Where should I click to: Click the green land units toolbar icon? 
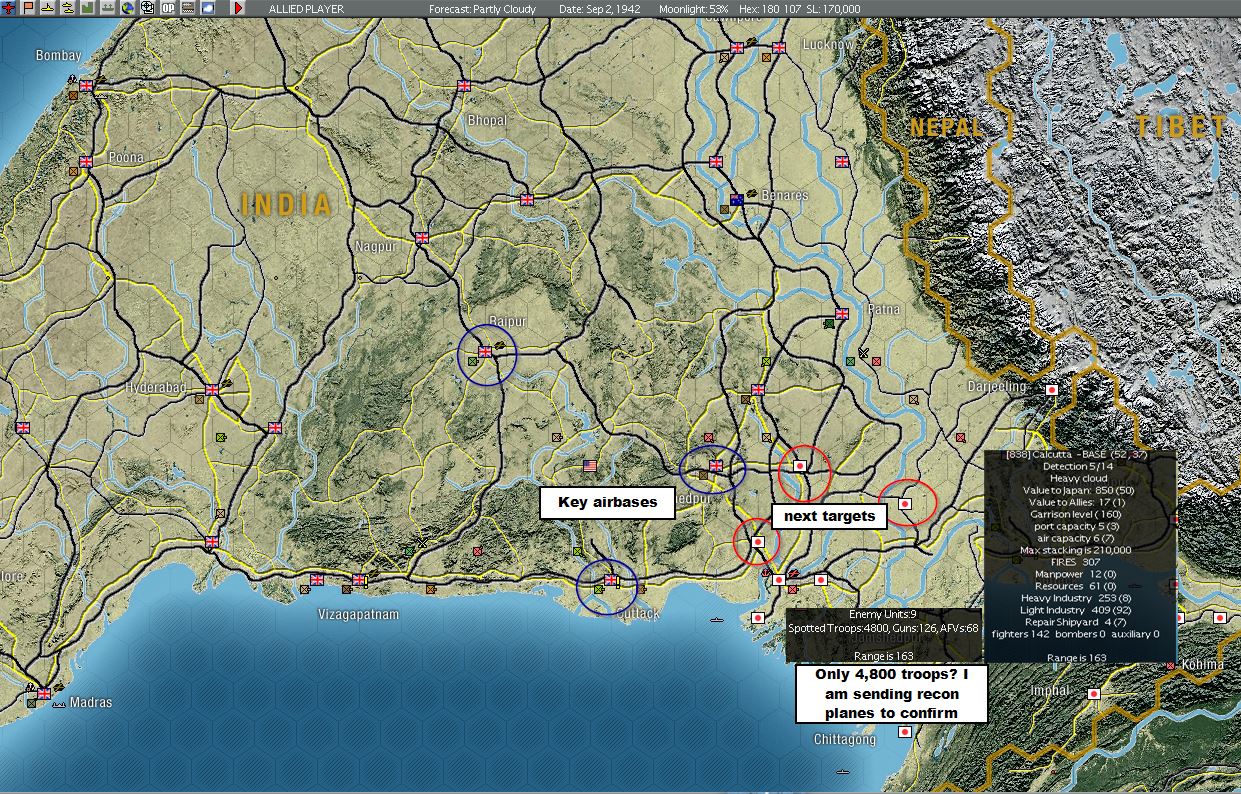click(88, 8)
